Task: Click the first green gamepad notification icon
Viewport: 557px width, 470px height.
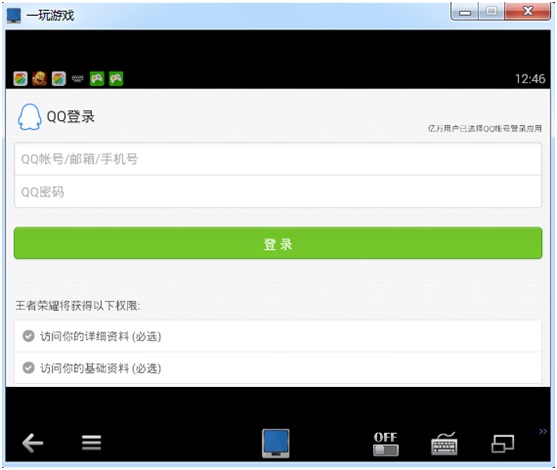Action: point(97,79)
